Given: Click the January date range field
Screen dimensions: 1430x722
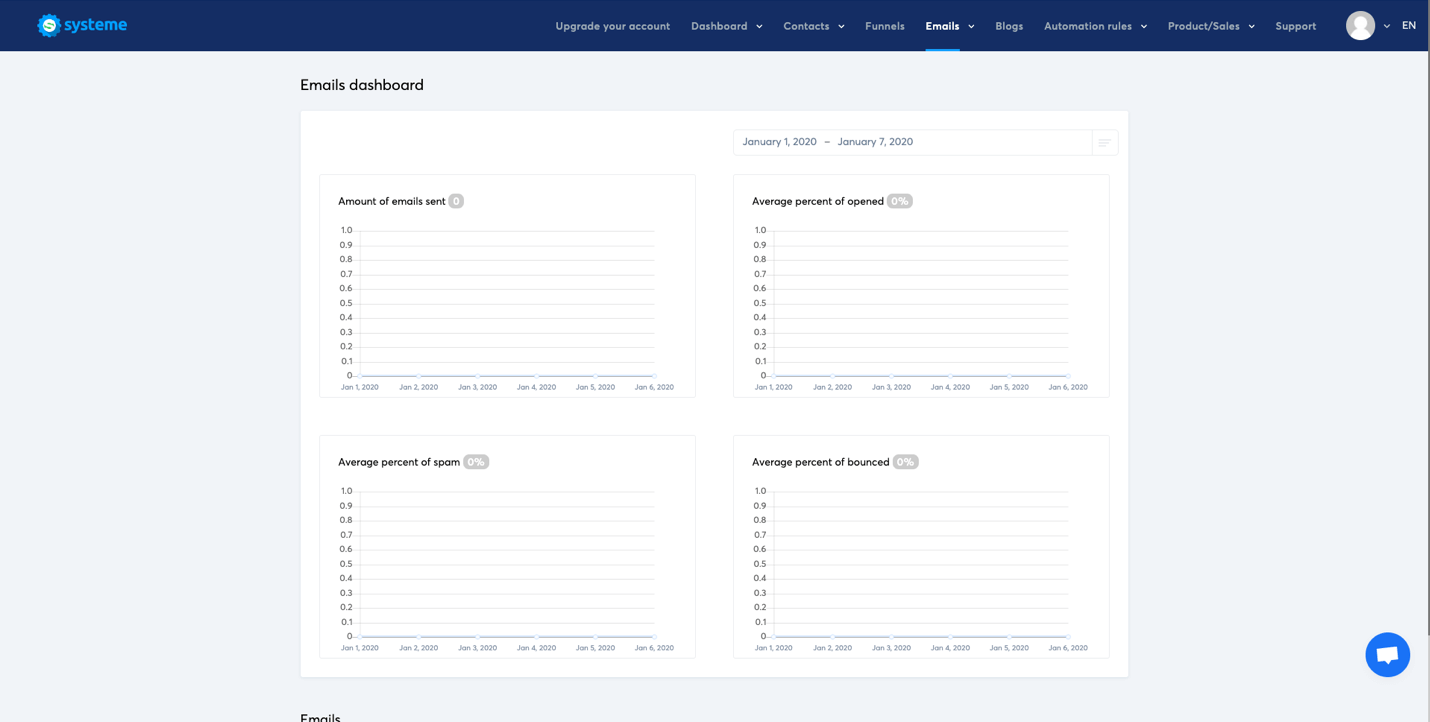Looking at the screenshot, I should click(x=828, y=142).
